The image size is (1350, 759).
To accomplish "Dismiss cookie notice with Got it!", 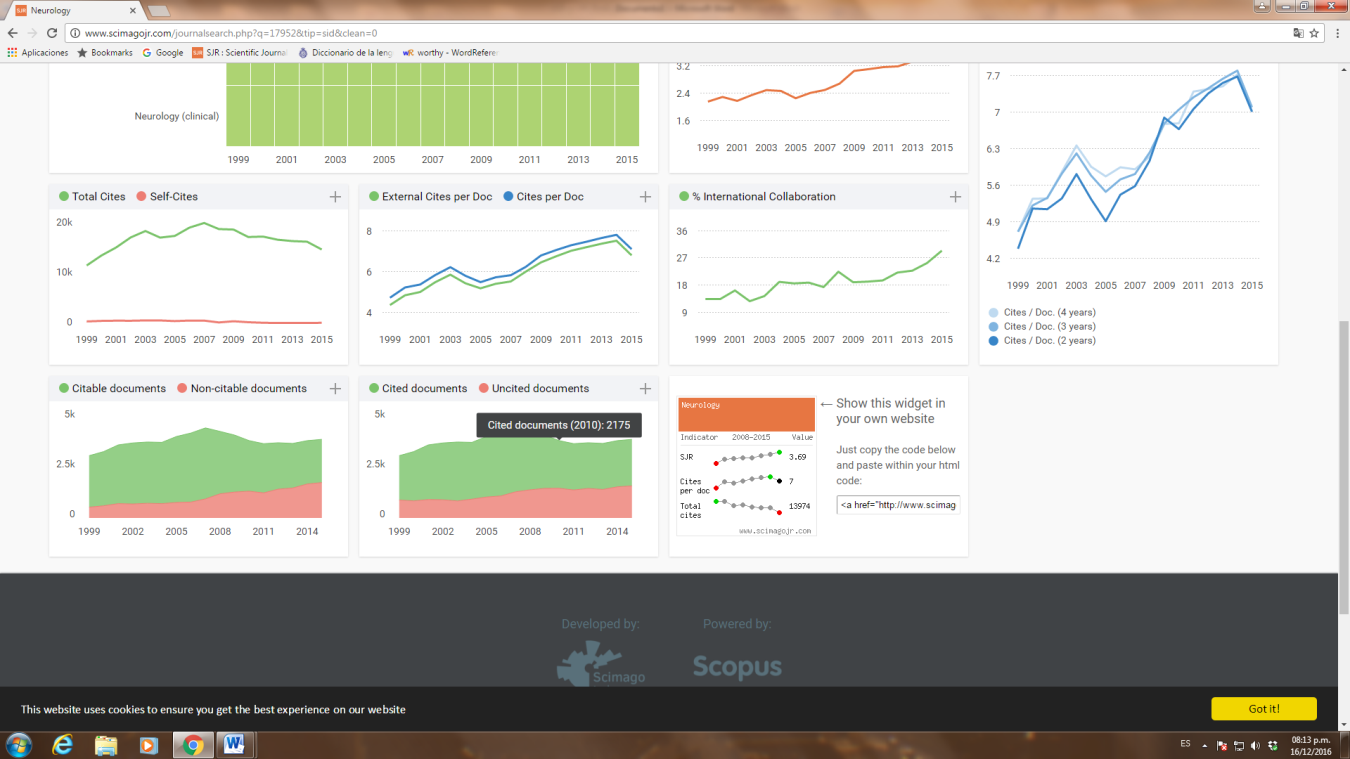I will [x=1263, y=709].
